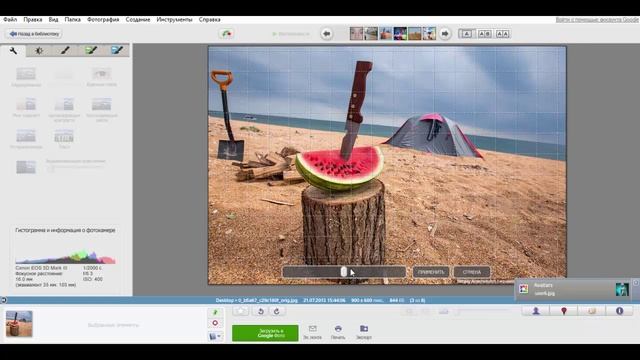Click the histogram graph
Screen dimensions: 640x360
[65, 256]
